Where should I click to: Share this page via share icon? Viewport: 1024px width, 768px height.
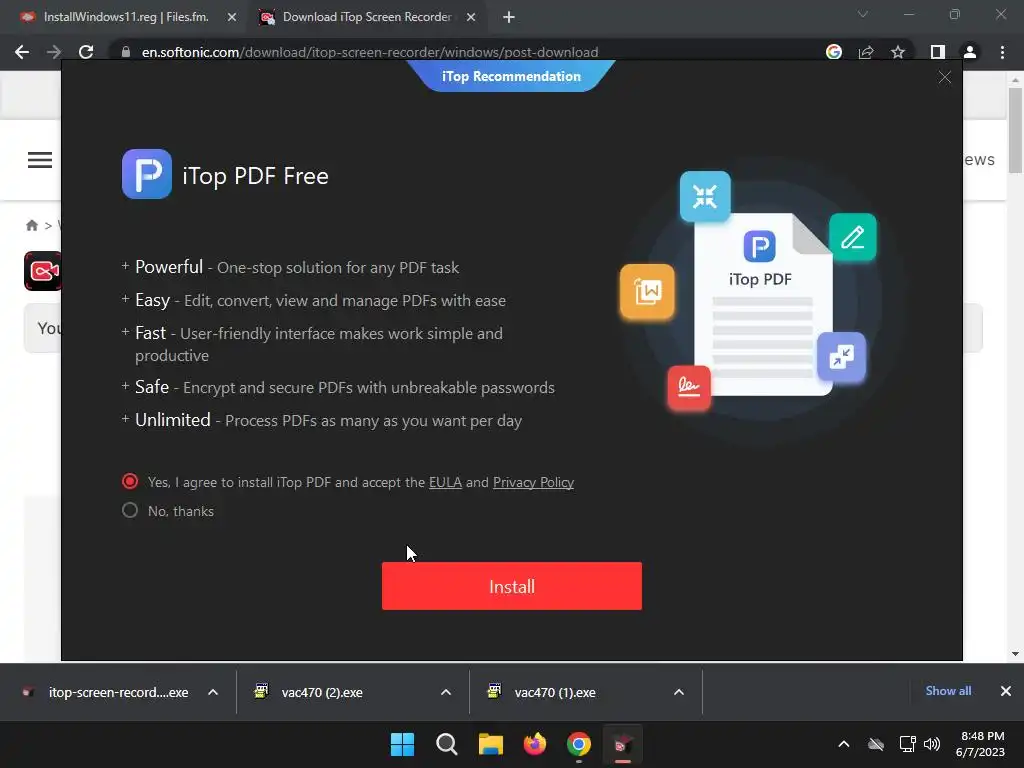coord(866,52)
